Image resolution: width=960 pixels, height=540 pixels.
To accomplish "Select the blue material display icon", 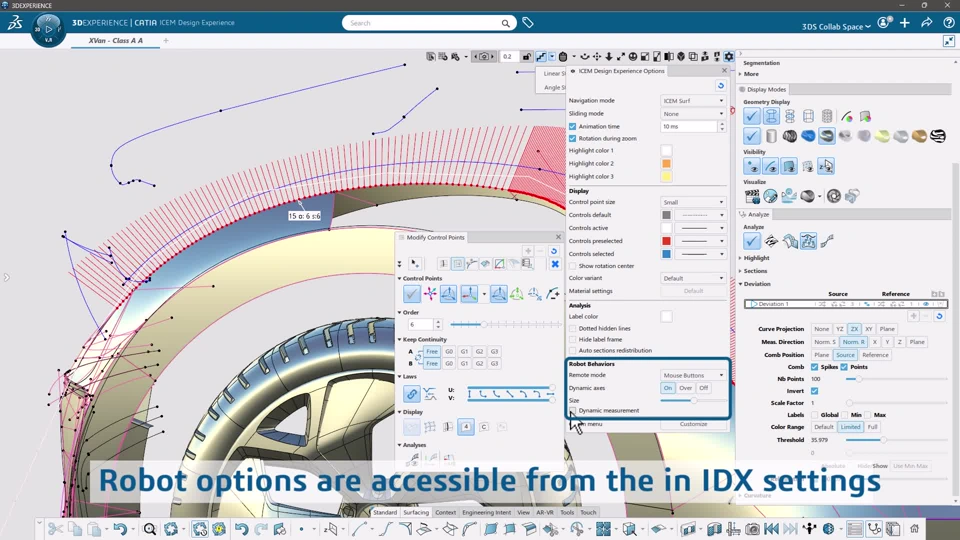I will (808, 136).
